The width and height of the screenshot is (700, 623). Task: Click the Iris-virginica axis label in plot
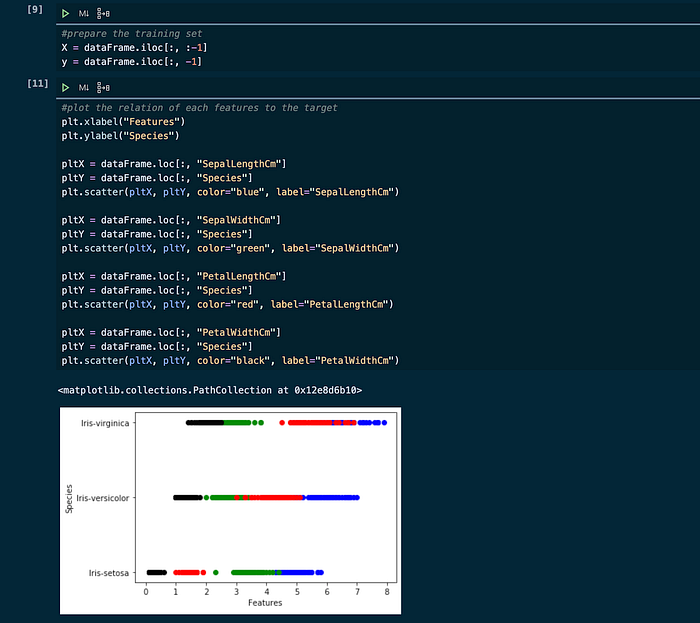(x=105, y=423)
